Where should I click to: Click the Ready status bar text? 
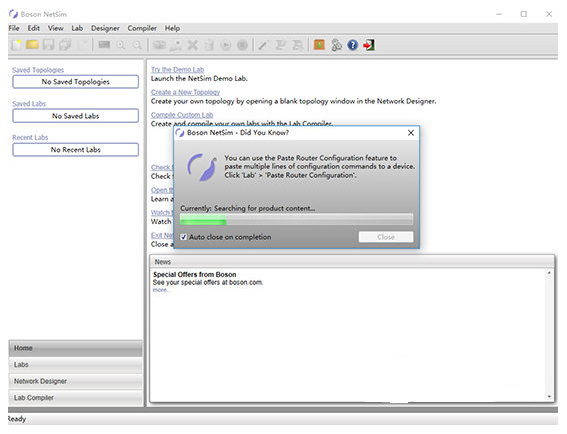point(17,419)
